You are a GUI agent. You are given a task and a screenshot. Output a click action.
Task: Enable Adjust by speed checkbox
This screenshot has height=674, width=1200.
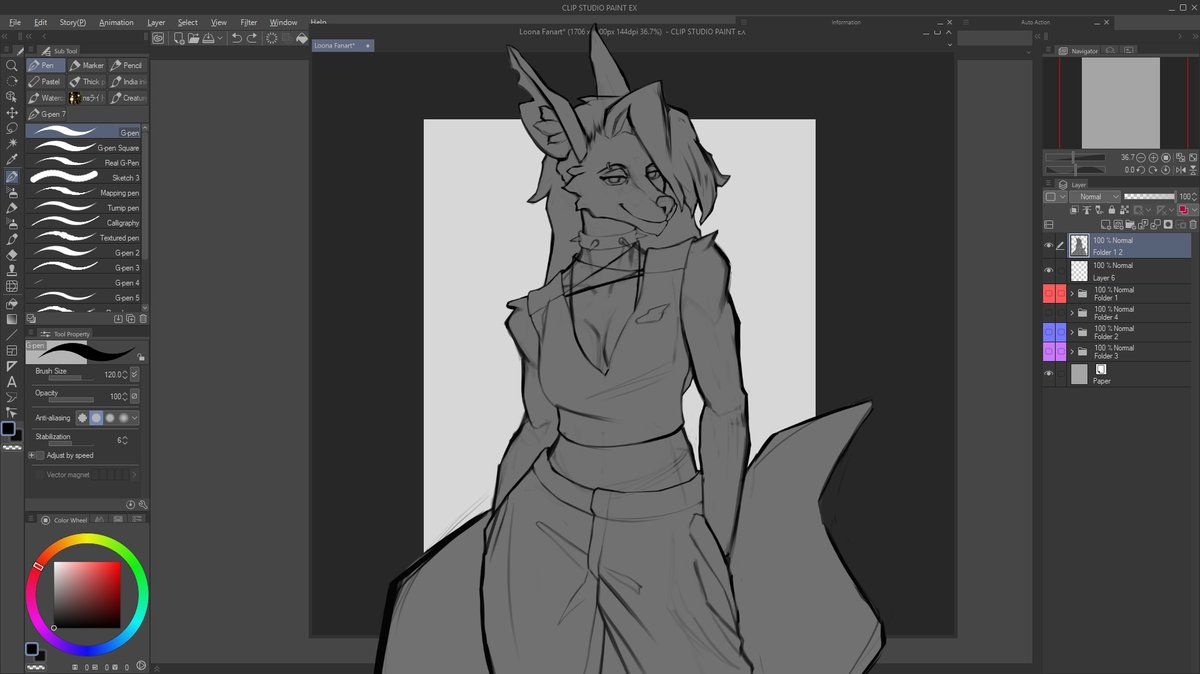point(40,455)
